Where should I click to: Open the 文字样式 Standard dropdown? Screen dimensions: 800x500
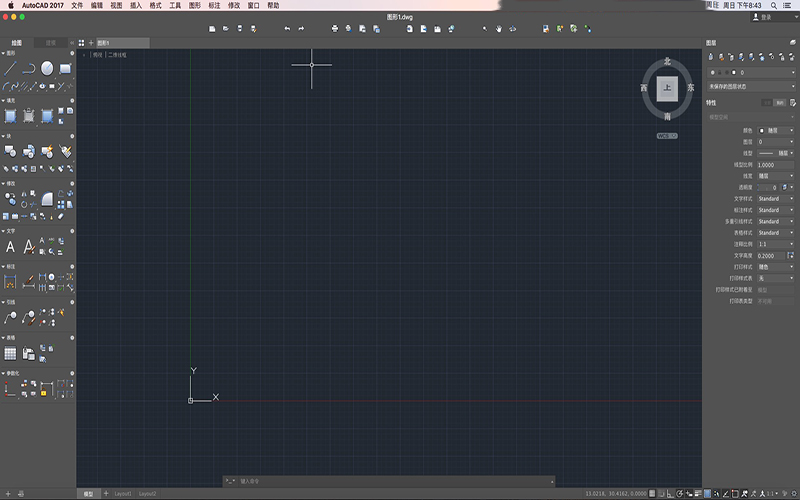click(x=776, y=198)
